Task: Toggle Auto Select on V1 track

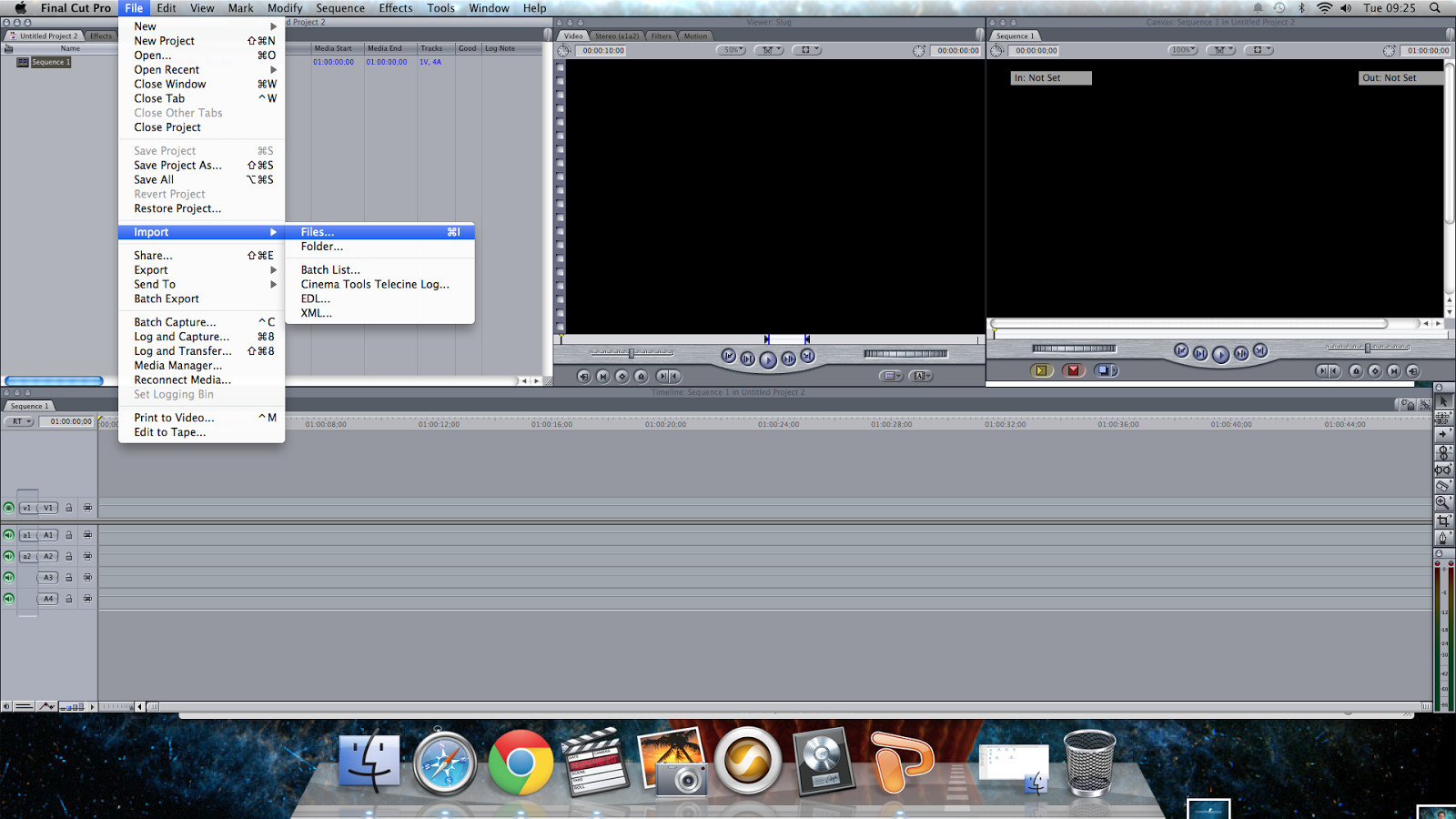Action: pos(87,508)
